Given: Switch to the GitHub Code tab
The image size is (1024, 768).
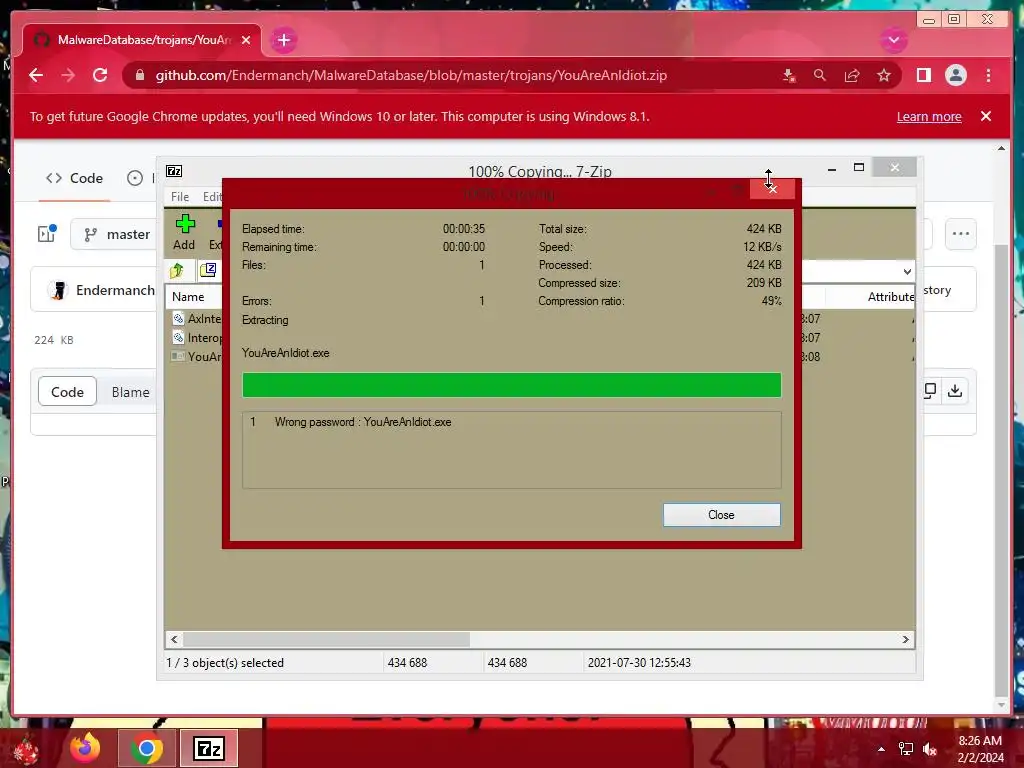Looking at the screenshot, I should pos(74,178).
